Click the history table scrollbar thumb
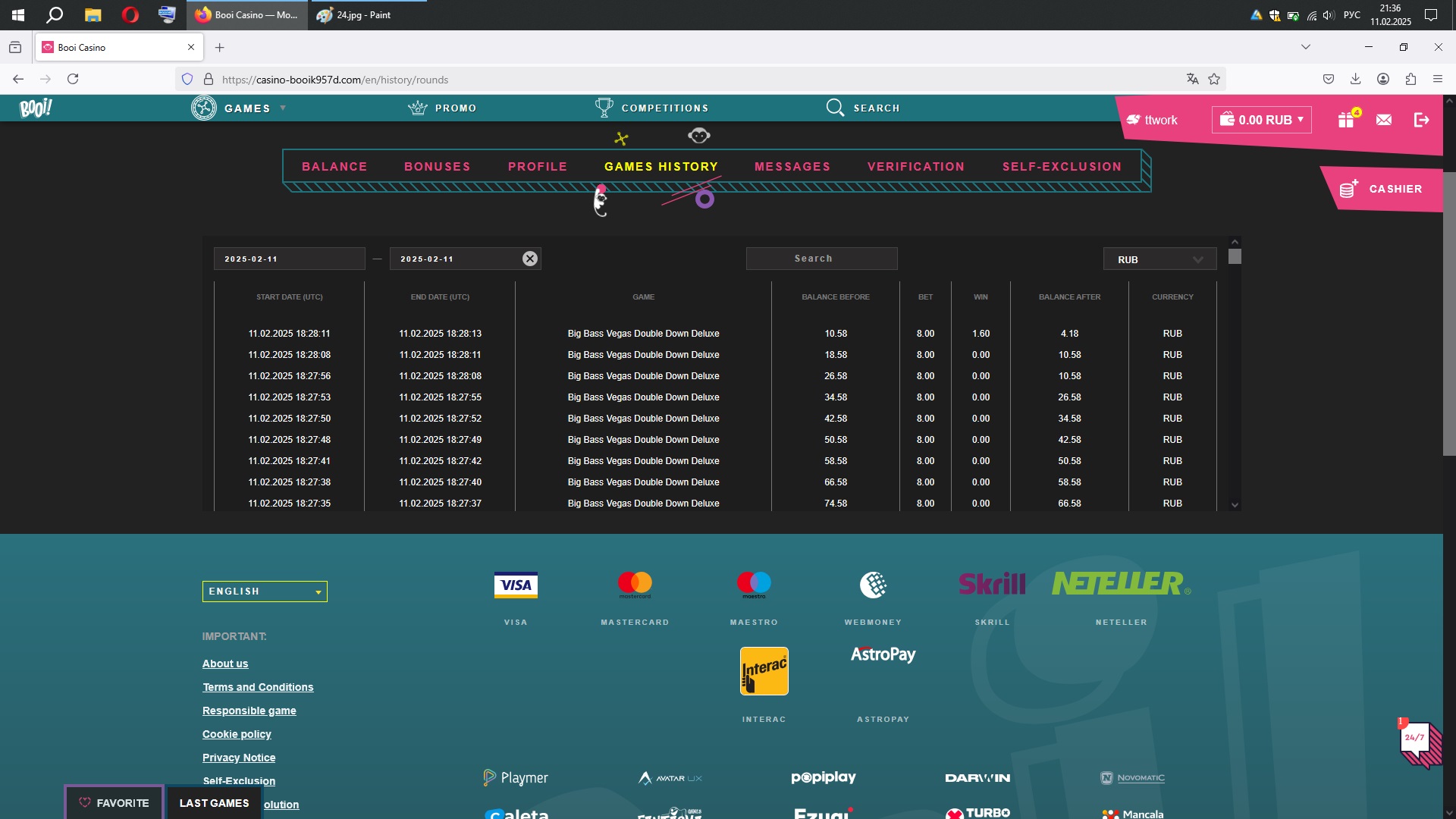 click(x=1235, y=256)
